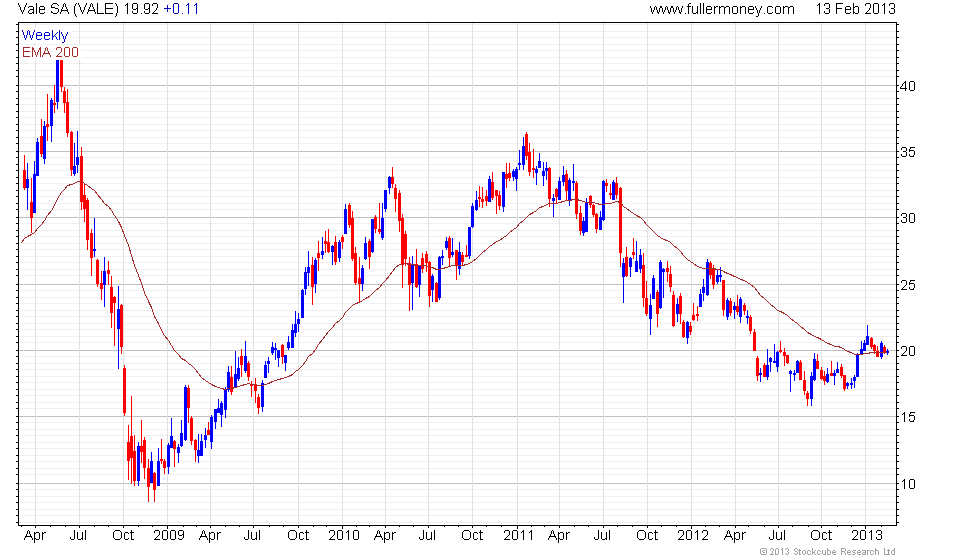Image resolution: width=980 pixels, height=560 pixels.
Task: Click the 30 price axis label
Action: (x=908, y=218)
